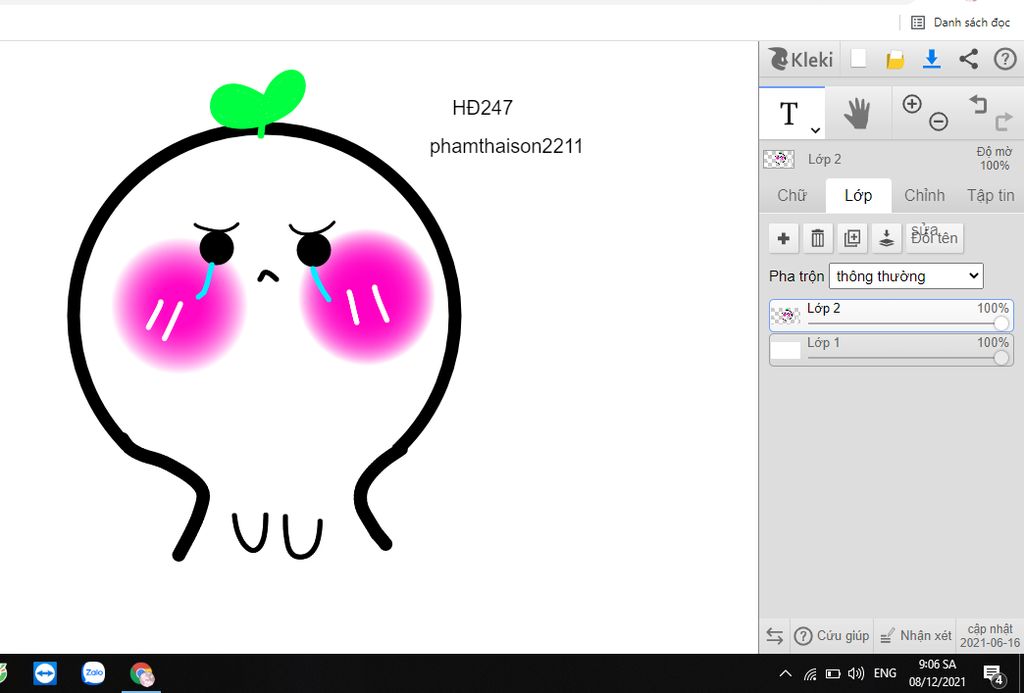Open the Danh sách đọc reading list
Screen dimensions: 1024x693
[x=961, y=22]
